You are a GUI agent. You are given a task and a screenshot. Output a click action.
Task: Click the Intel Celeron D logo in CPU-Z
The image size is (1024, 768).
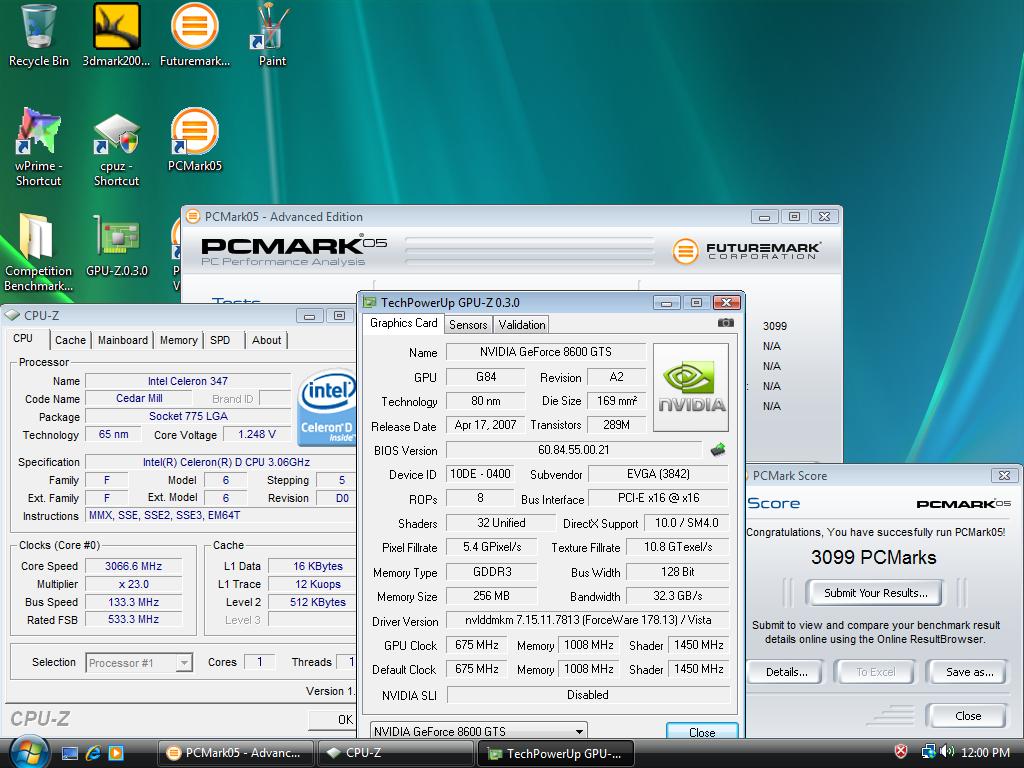(x=326, y=408)
